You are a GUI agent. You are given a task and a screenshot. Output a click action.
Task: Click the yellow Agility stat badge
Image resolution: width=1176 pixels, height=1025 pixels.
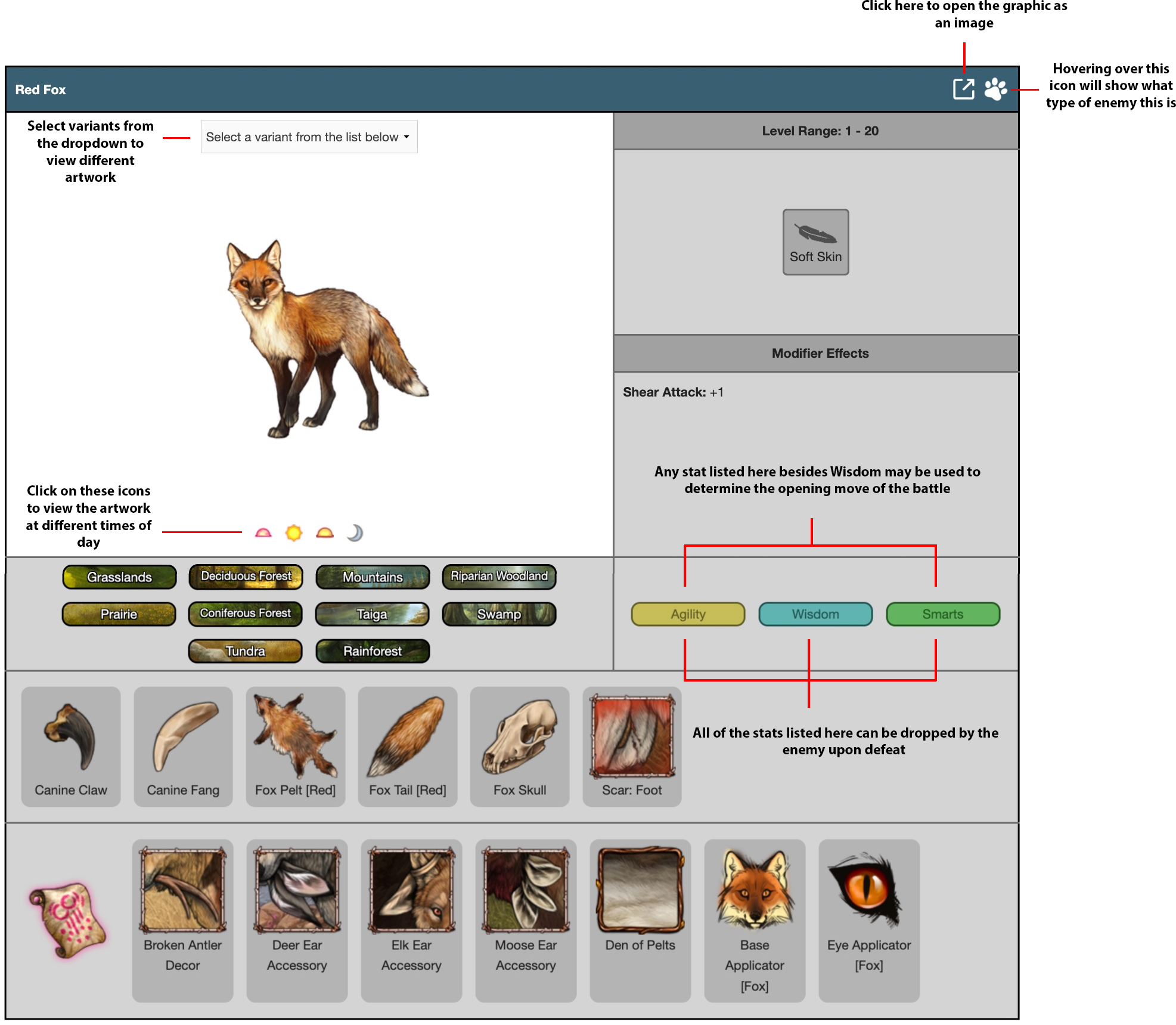(688, 614)
